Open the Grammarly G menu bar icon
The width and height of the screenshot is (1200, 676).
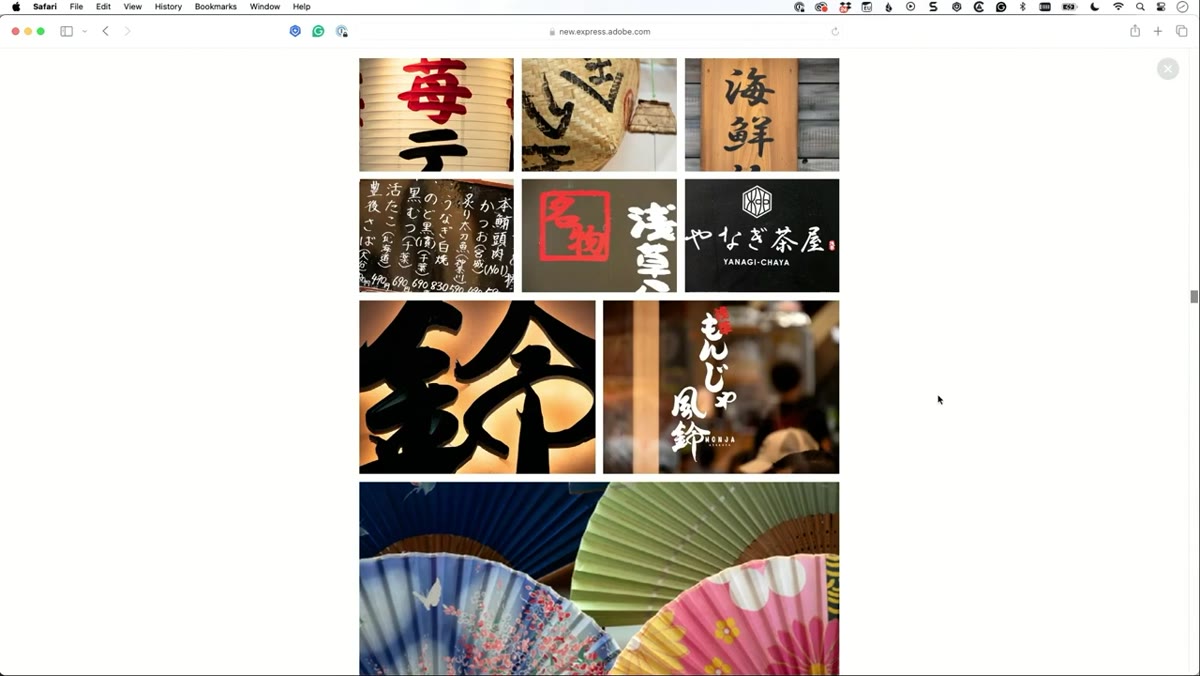coord(1001,6)
